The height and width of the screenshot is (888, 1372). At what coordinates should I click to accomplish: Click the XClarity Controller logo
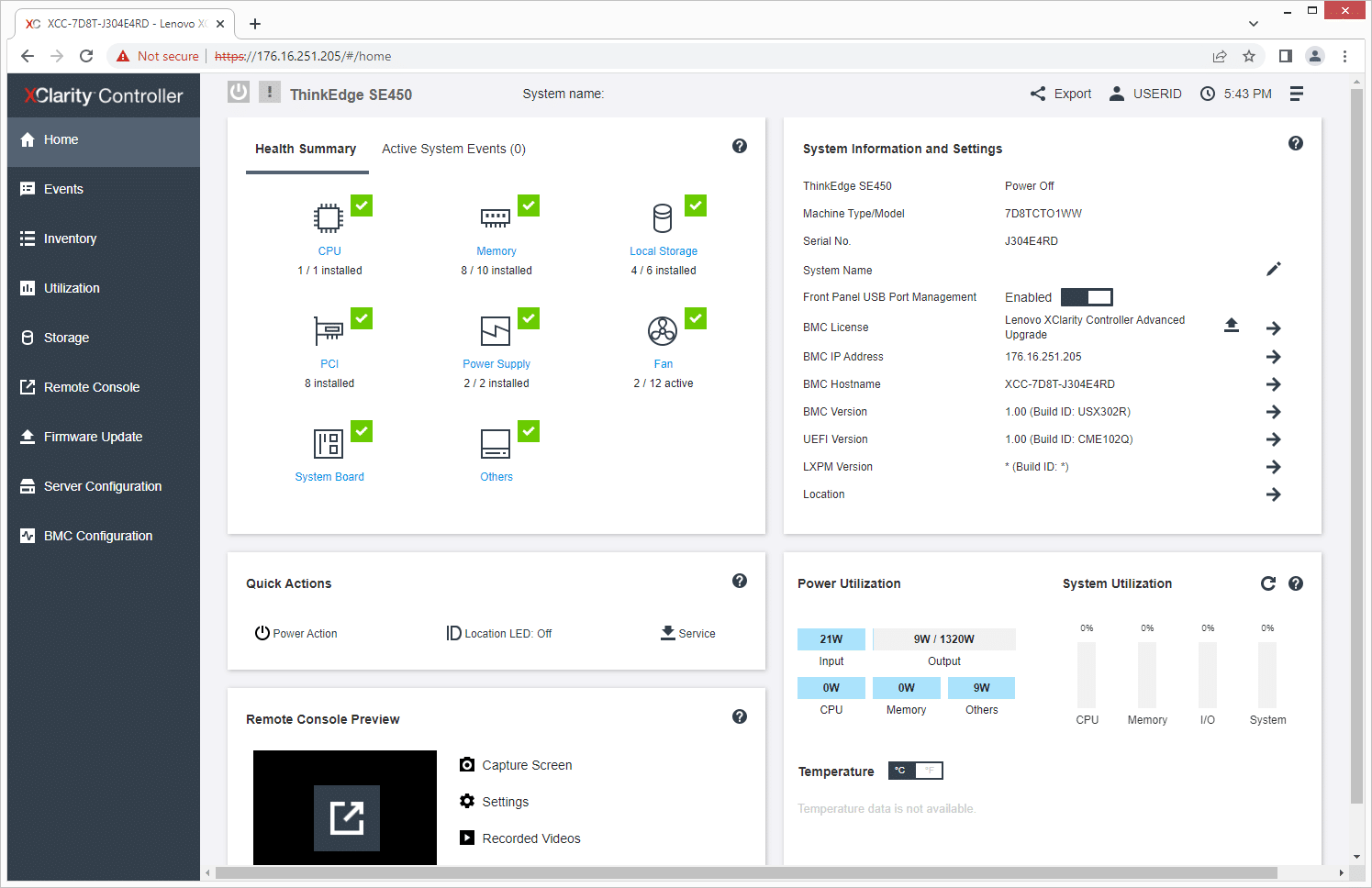104,95
